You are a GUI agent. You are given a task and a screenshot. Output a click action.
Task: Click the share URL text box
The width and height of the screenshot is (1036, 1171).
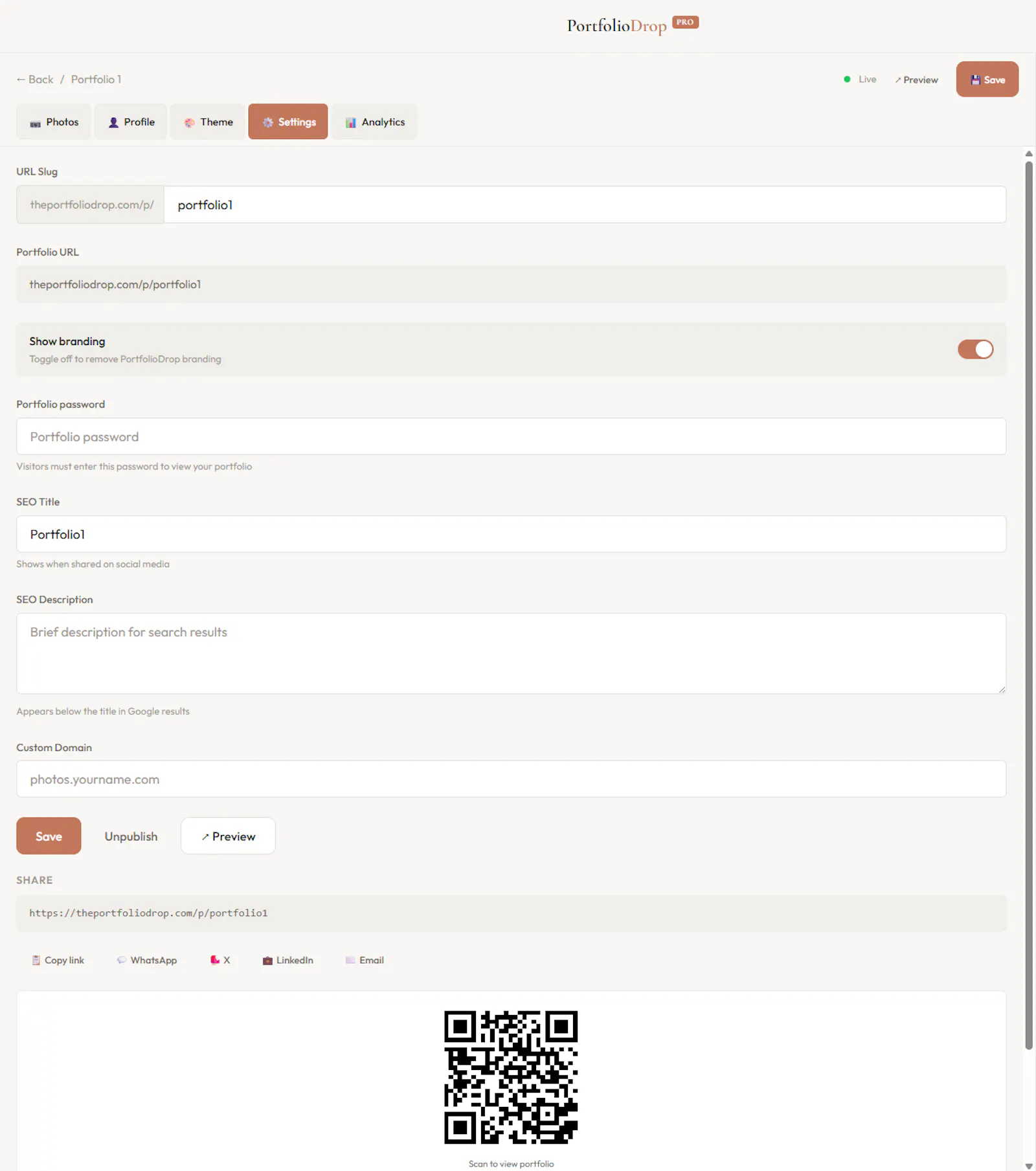click(x=511, y=913)
